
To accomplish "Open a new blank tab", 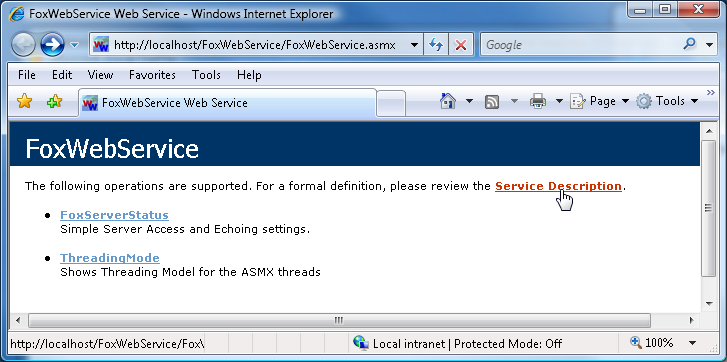I will point(391,103).
